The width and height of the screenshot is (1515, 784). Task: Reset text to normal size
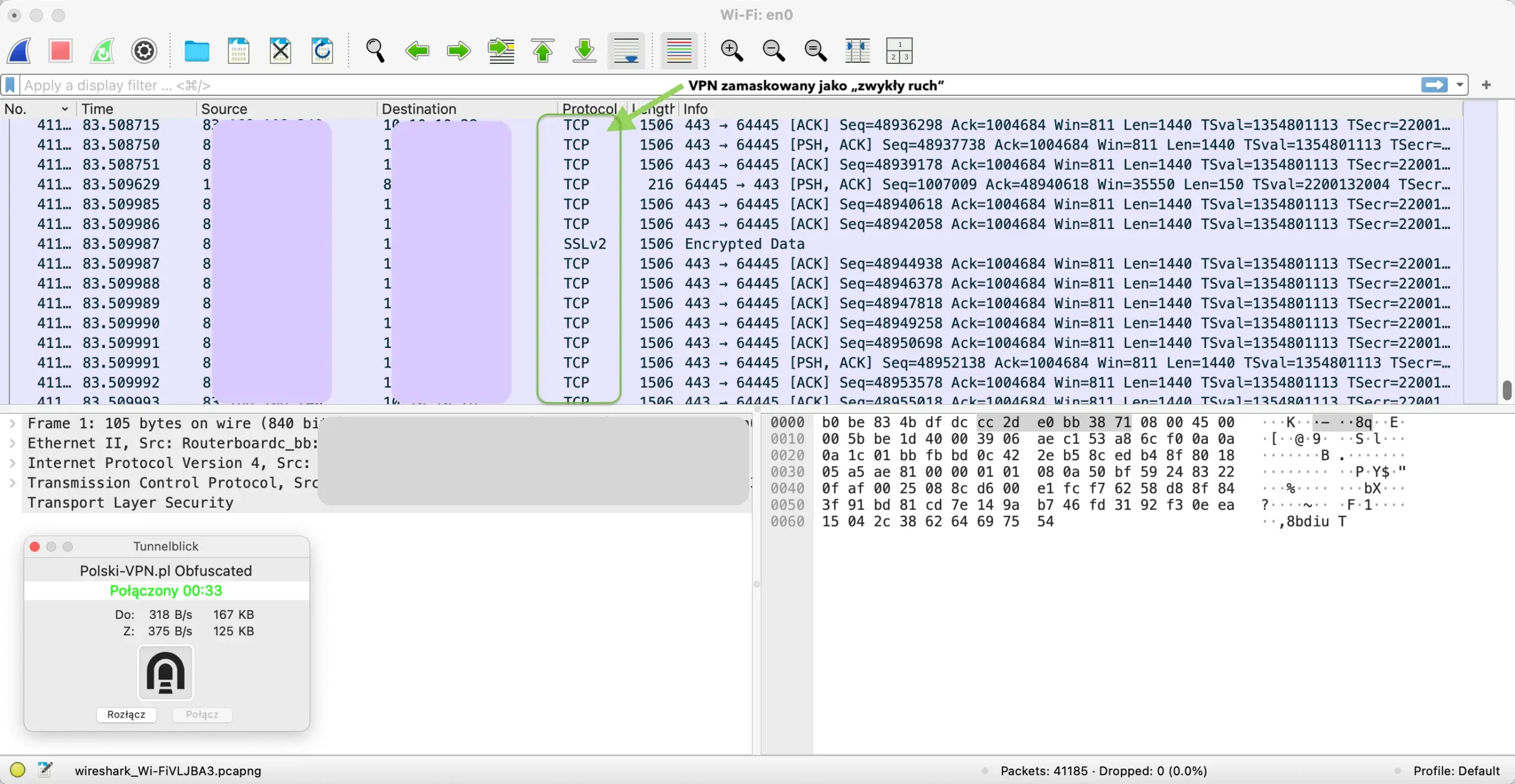[815, 51]
